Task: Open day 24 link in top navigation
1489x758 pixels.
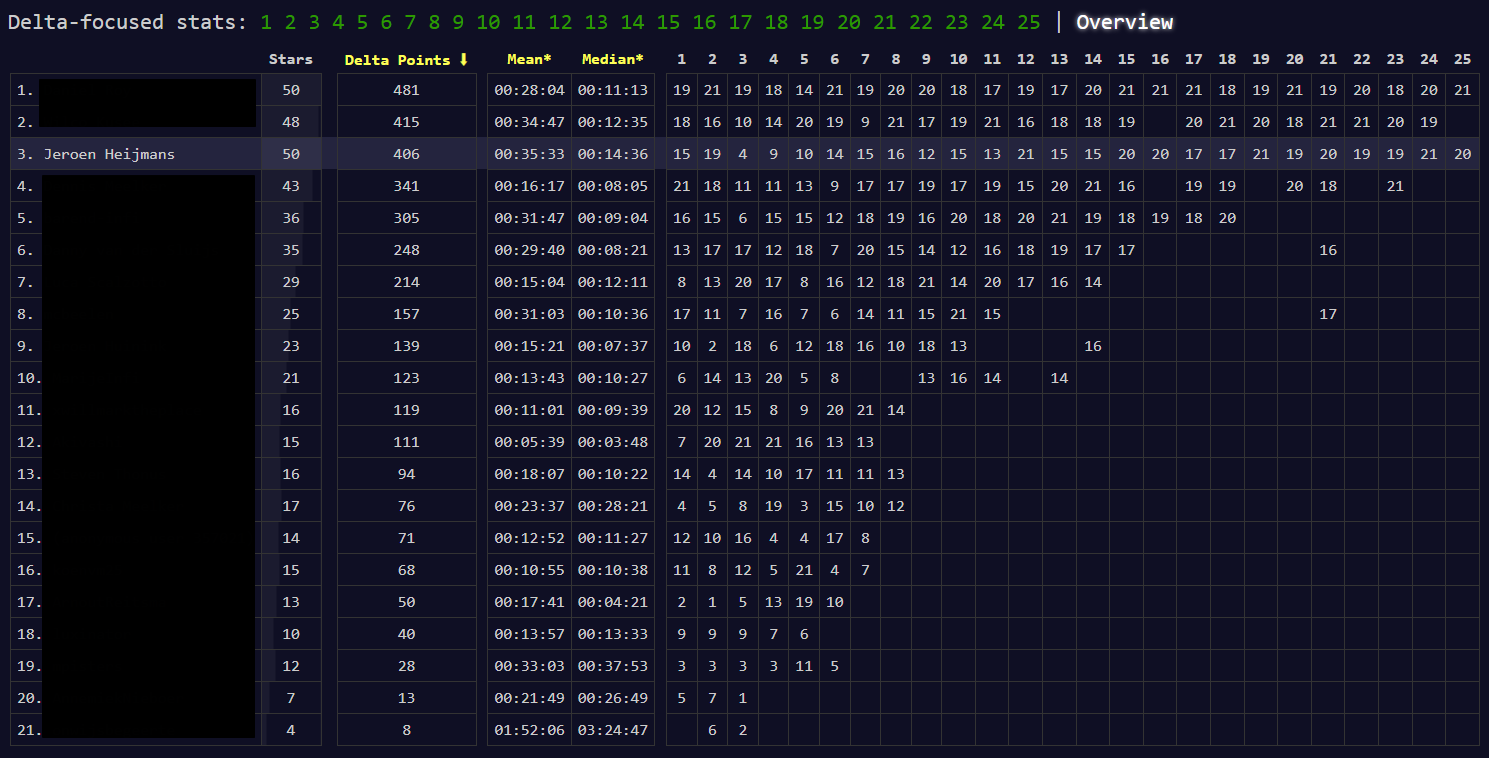Action: point(992,22)
